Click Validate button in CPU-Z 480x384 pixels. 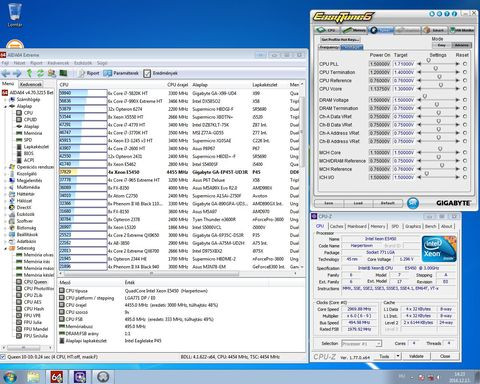[x=416, y=356]
